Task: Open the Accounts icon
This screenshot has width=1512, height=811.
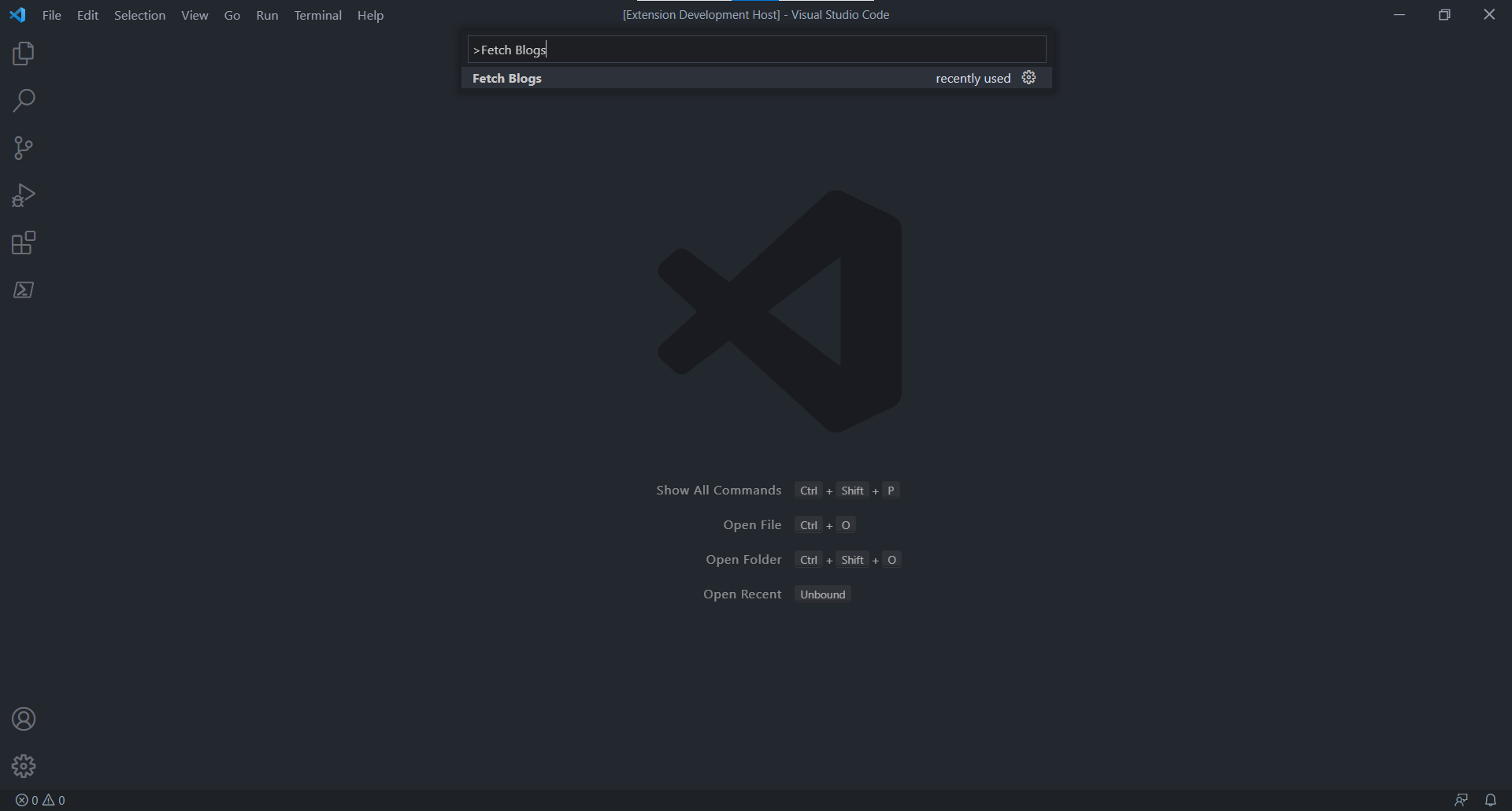Action: pyautogui.click(x=24, y=719)
